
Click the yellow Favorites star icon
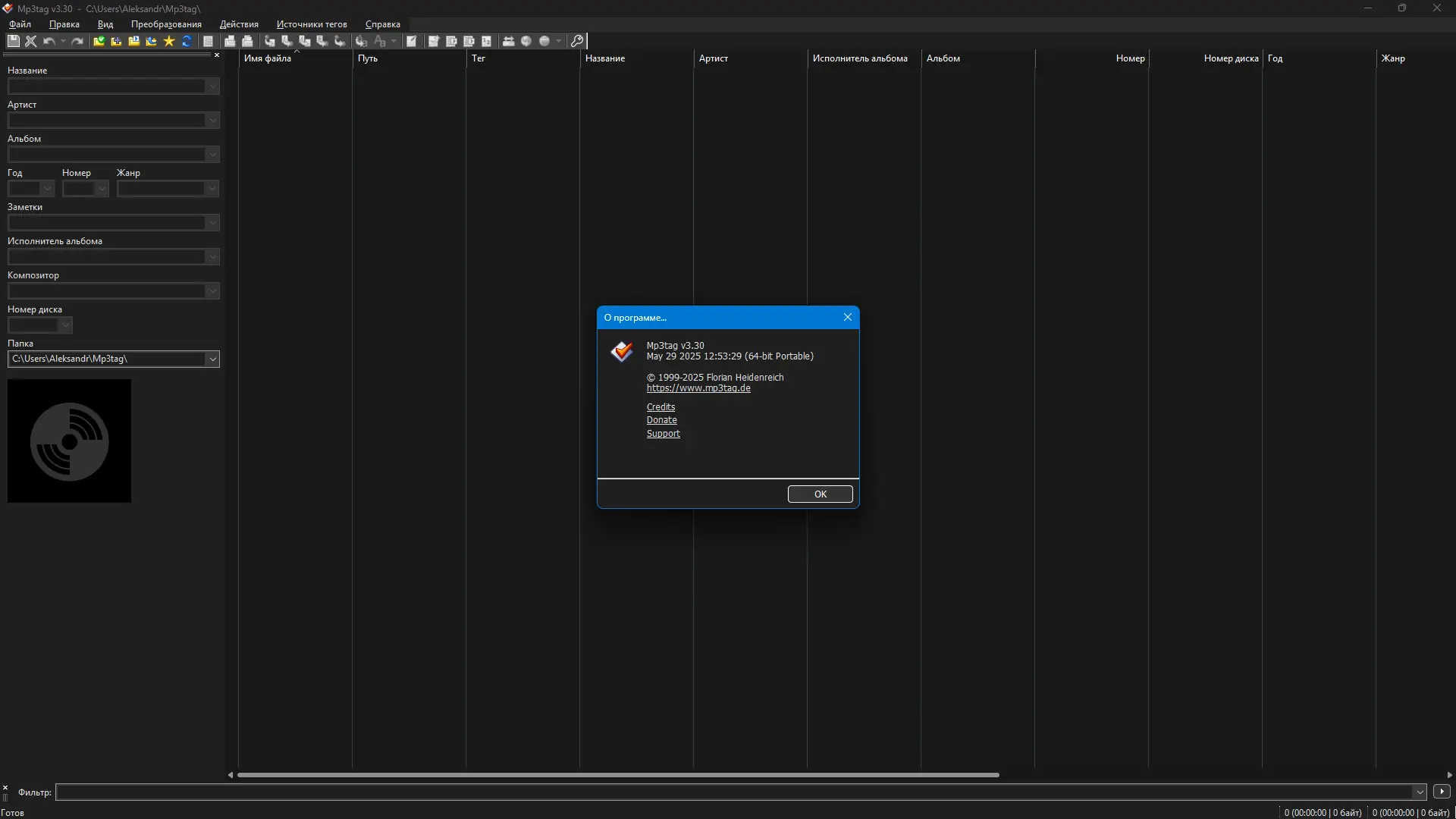point(169,41)
